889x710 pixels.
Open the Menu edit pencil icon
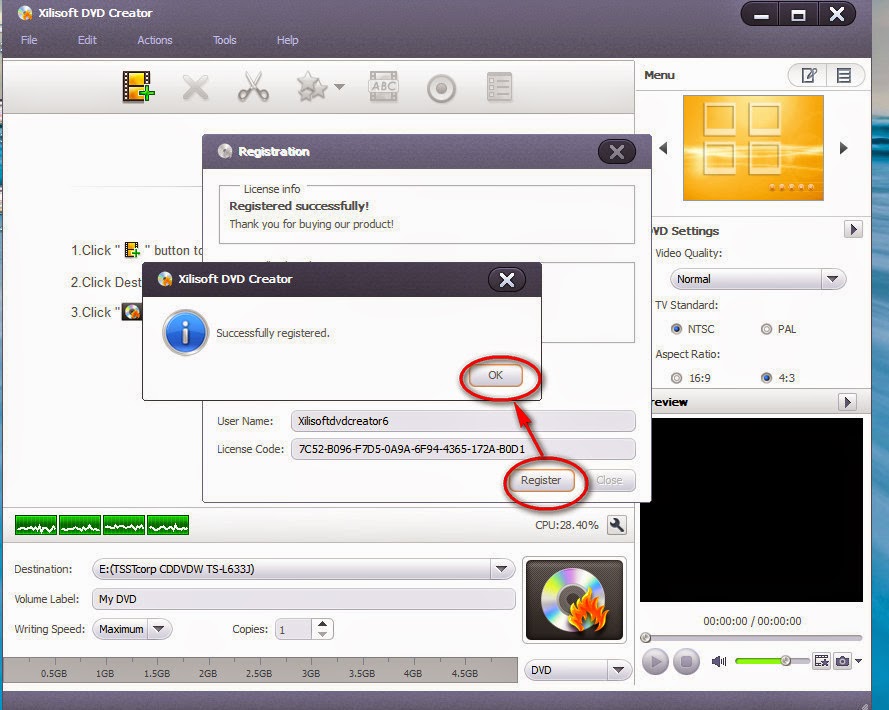pos(808,75)
